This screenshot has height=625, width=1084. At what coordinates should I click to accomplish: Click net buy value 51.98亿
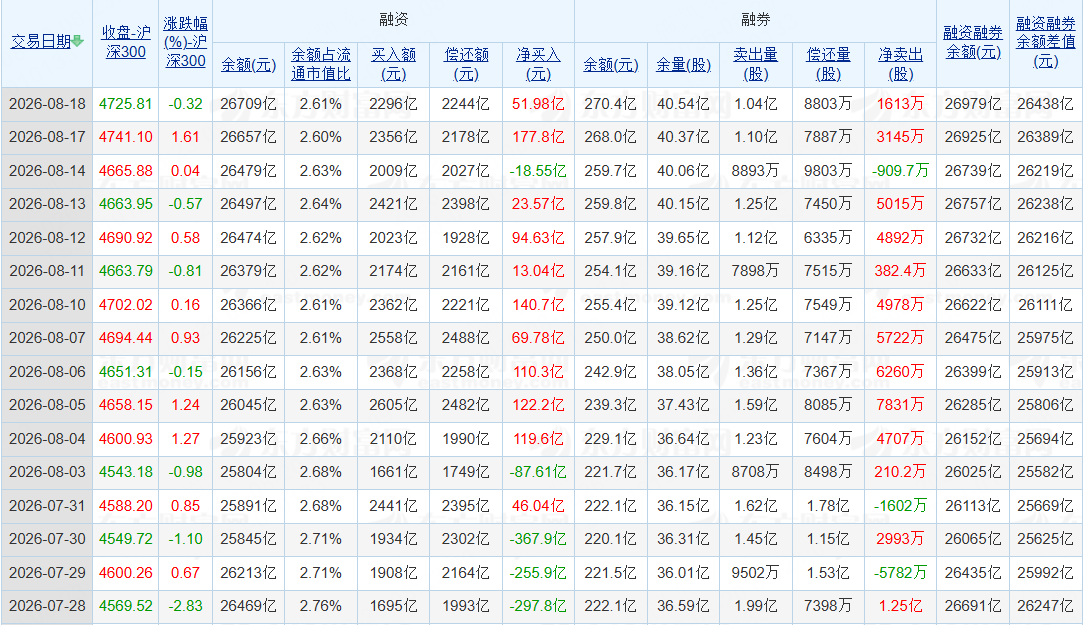pos(539,104)
